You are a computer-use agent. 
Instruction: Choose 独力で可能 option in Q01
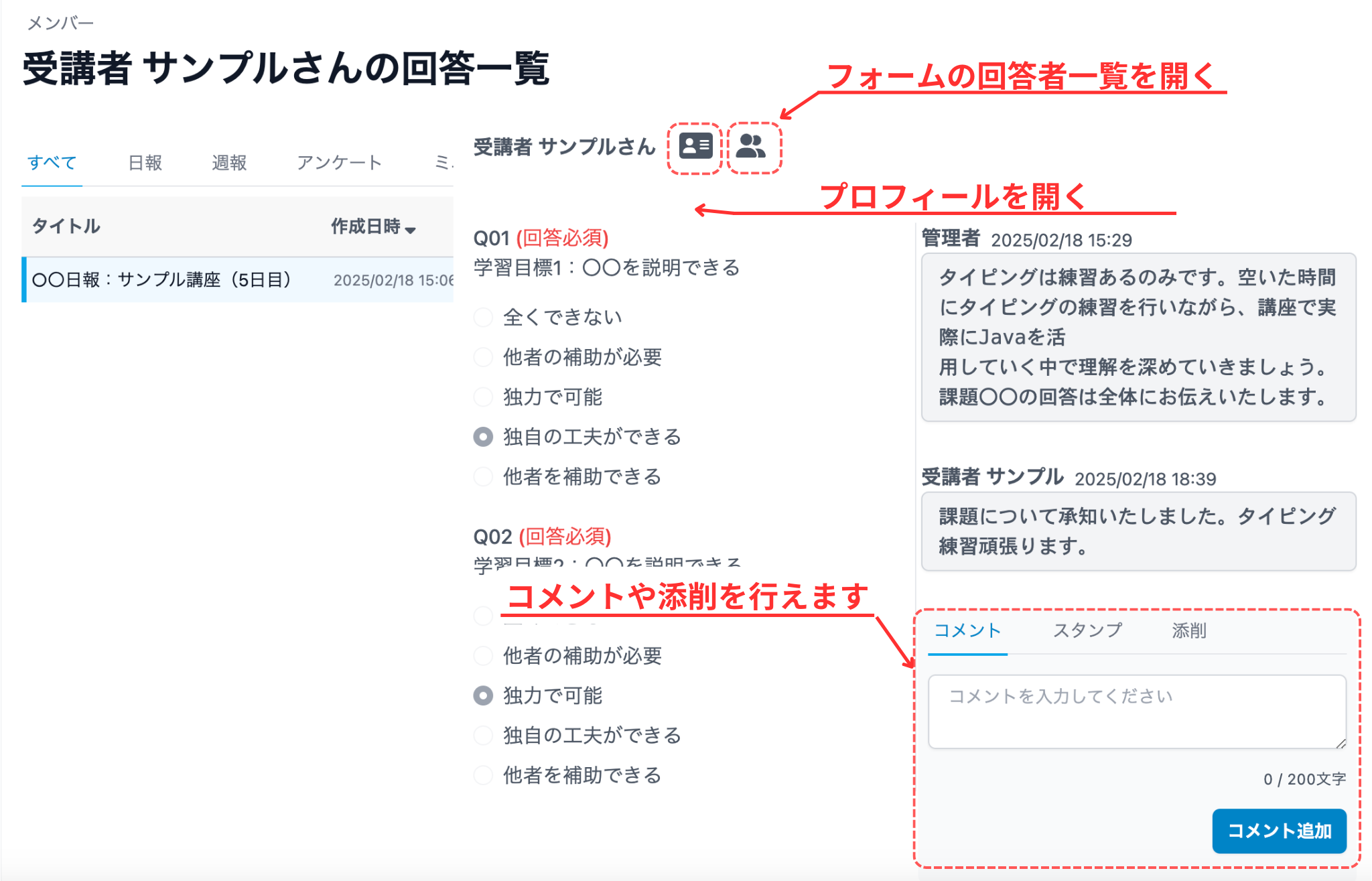(482, 397)
